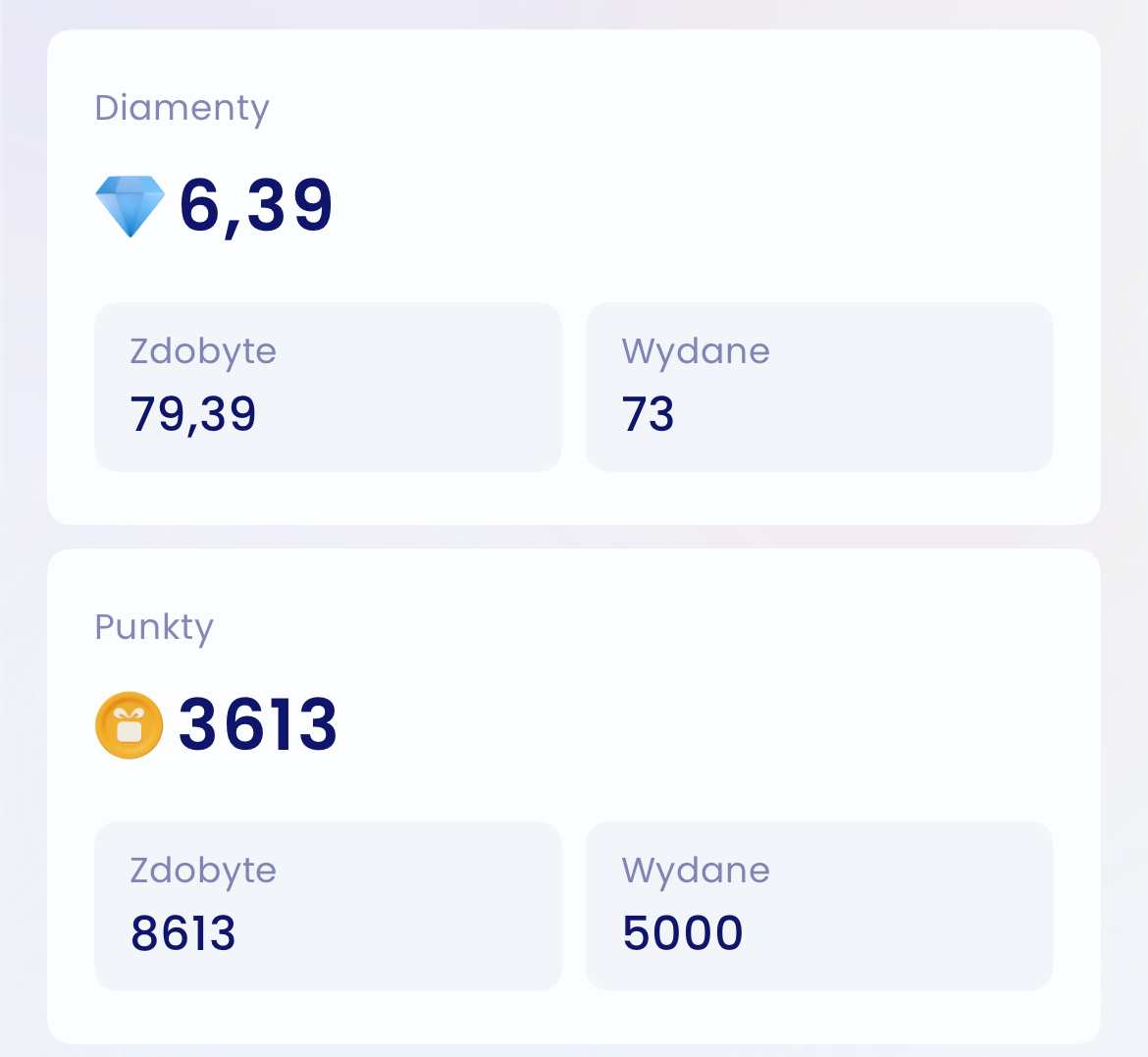This screenshot has height=1057, width=1148.
Task: Click the gold gift coin icon
Action: point(129,725)
